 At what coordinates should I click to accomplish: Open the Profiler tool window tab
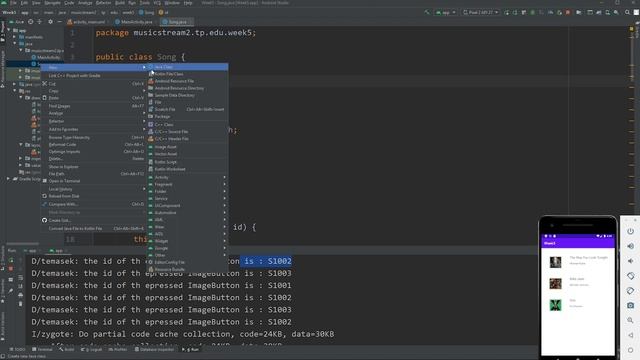118,349
